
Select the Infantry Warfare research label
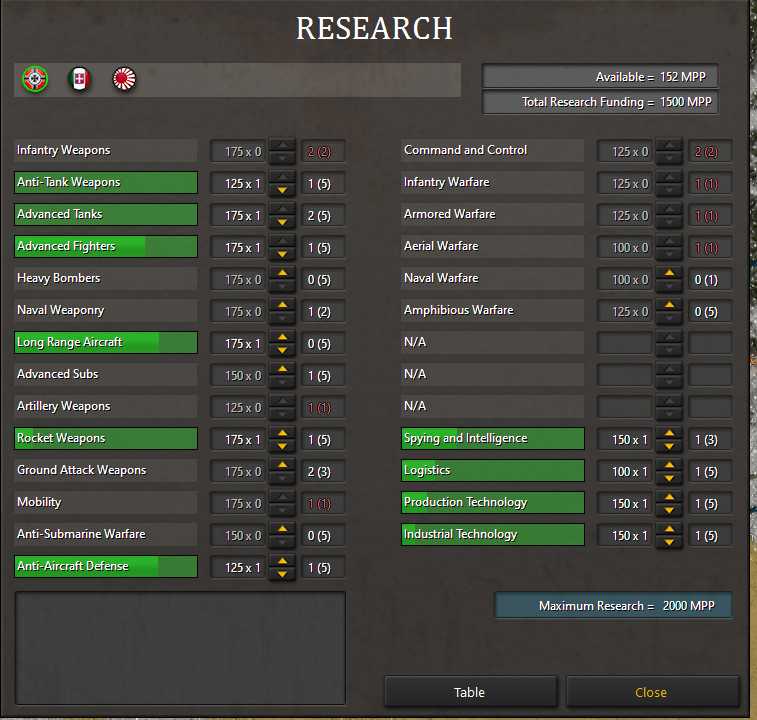pos(492,183)
